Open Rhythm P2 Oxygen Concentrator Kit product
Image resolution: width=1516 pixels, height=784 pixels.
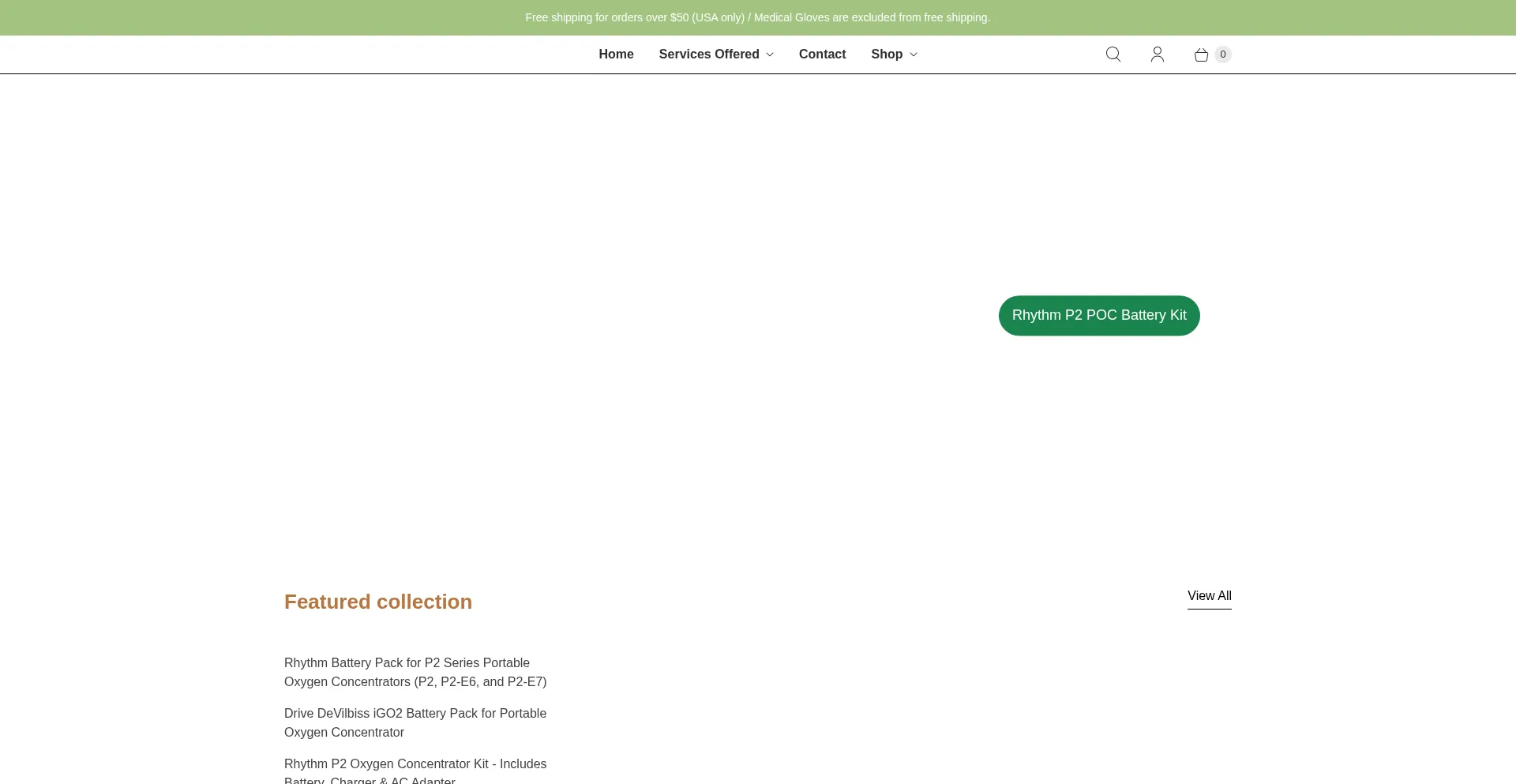[415, 771]
